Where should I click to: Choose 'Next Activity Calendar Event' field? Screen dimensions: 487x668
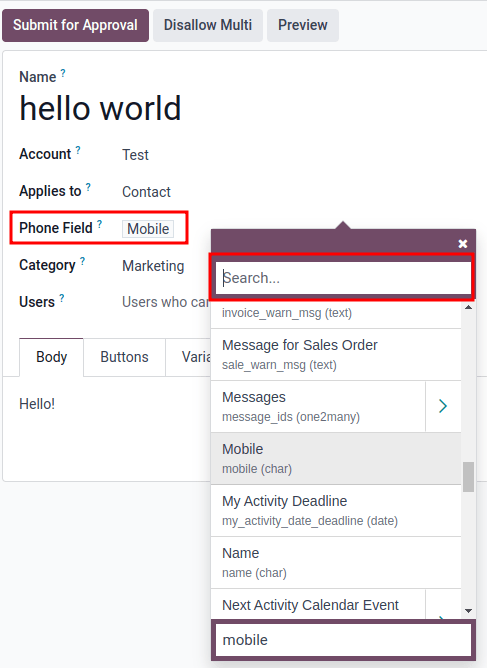(318, 605)
